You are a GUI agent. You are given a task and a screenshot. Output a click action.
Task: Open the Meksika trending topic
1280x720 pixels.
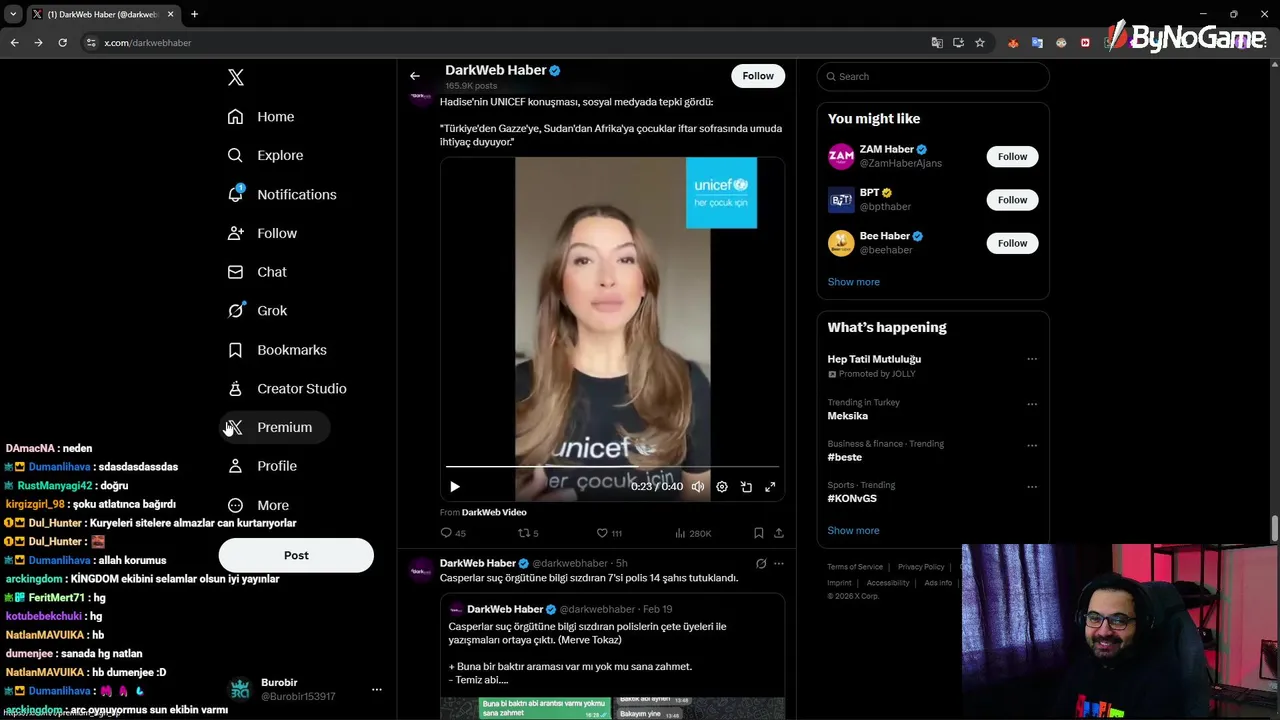[847, 416]
